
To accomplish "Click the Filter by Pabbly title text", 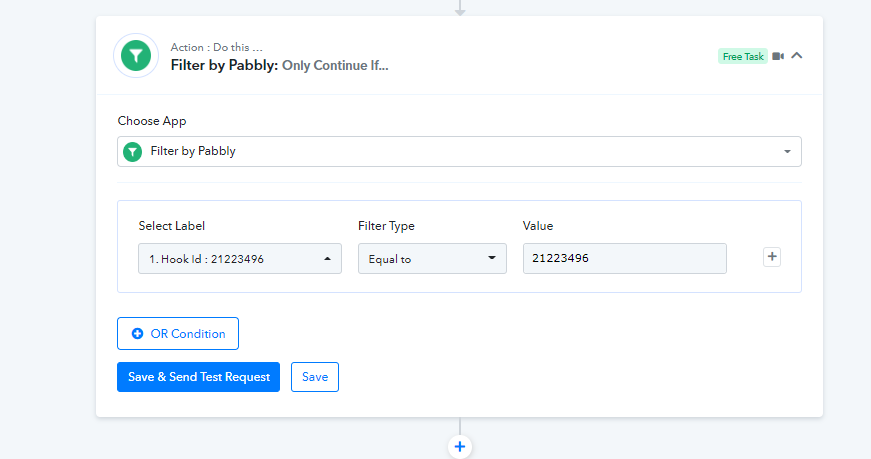I will click(x=224, y=65).
